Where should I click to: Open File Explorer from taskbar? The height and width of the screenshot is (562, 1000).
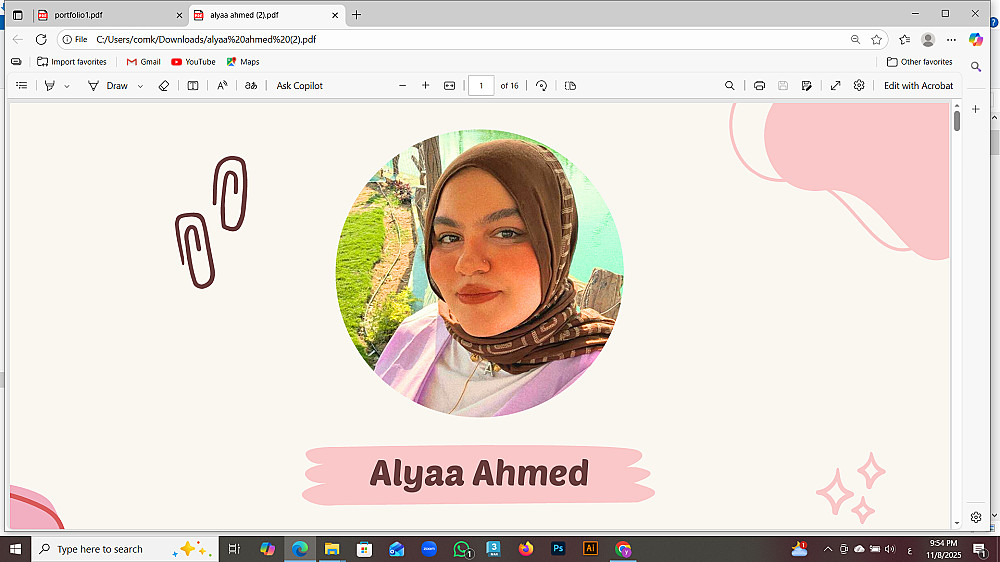click(332, 549)
